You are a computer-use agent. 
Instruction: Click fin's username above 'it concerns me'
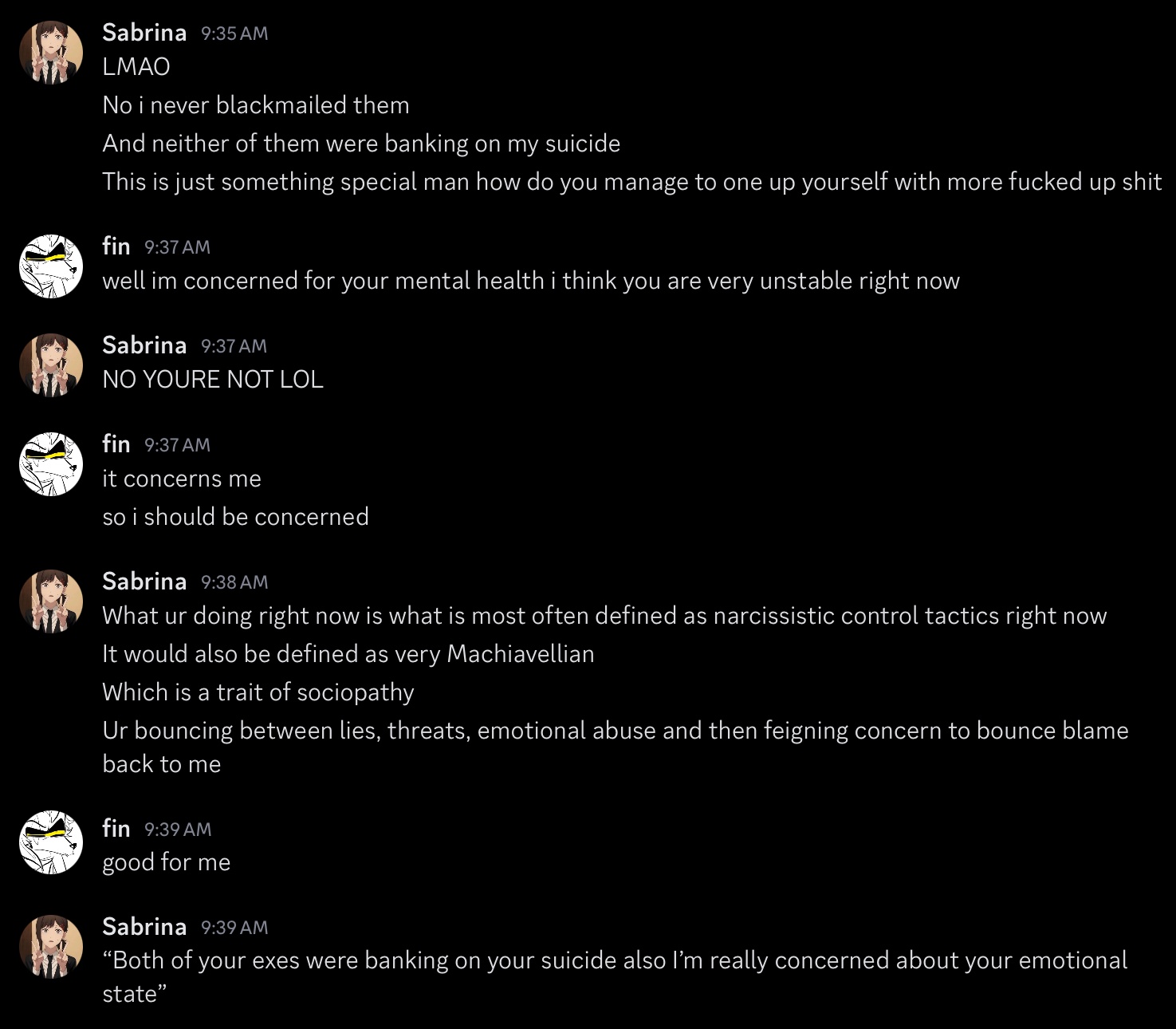(x=116, y=444)
